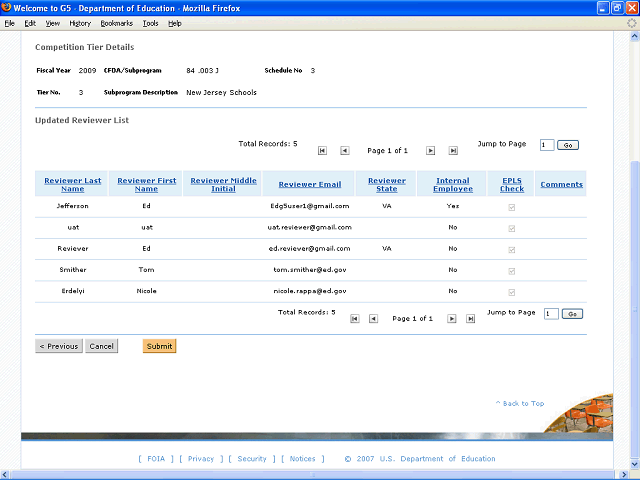Jump to last page in top pagination
The image size is (640, 480).
pos(453,151)
